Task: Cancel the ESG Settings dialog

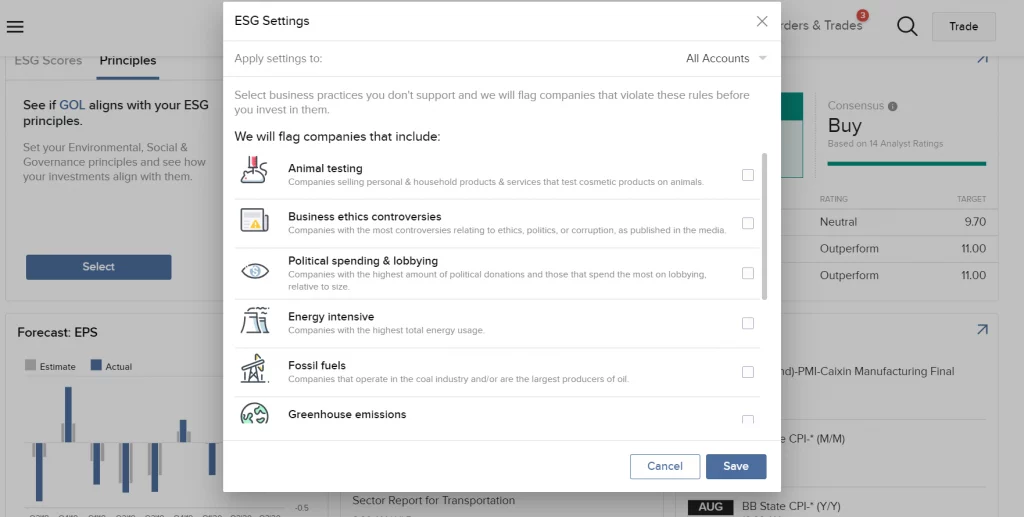Action: (x=664, y=466)
